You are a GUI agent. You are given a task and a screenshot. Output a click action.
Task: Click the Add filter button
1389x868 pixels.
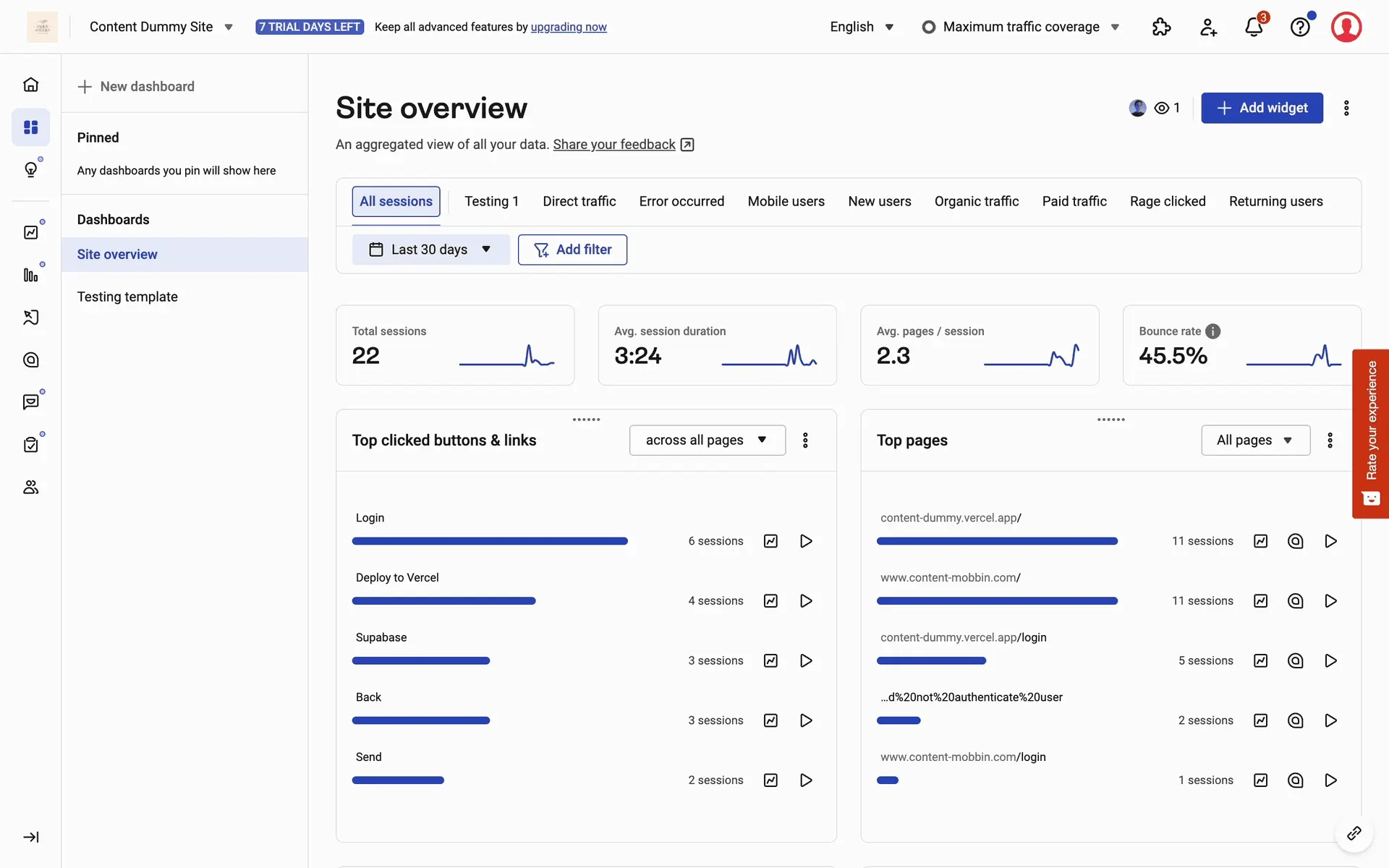point(572,250)
